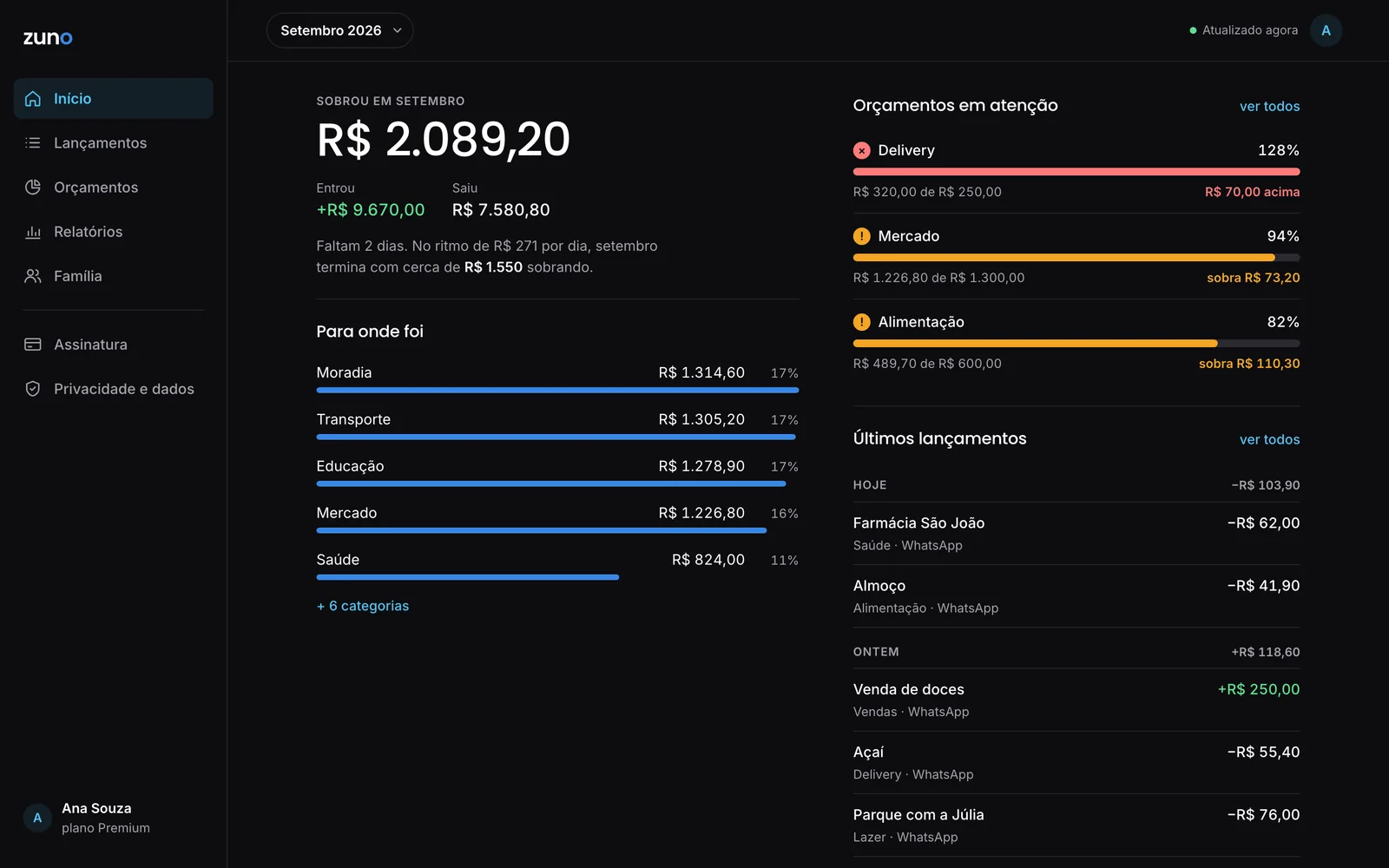Click the Parque com a Júlia entry
This screenshot has height=868, width=1389.
point(1076,825)
